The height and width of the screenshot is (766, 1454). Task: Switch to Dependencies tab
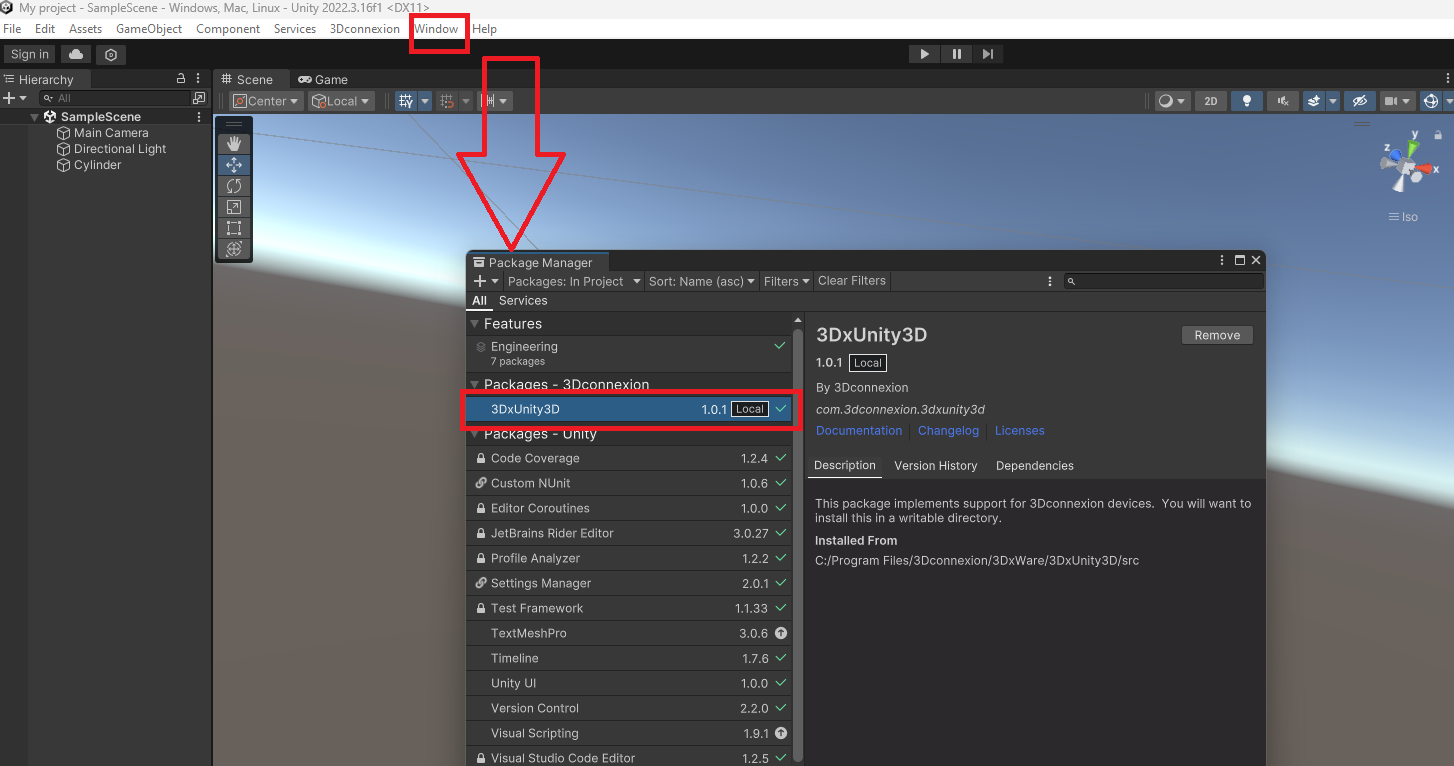click(x=1035, y=466)
